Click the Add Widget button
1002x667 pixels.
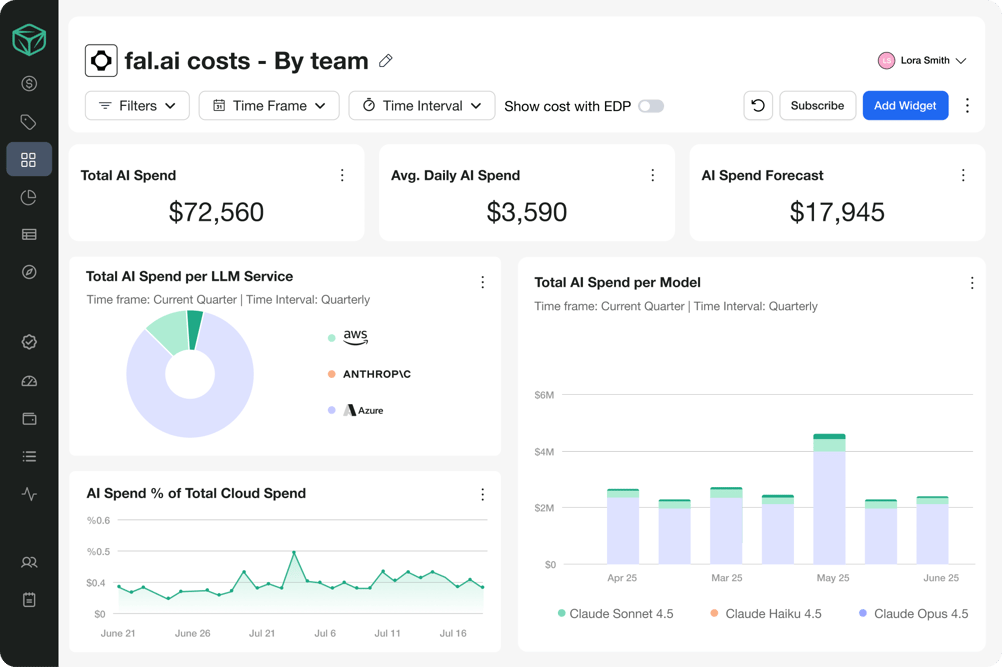(x=906, y=105)
